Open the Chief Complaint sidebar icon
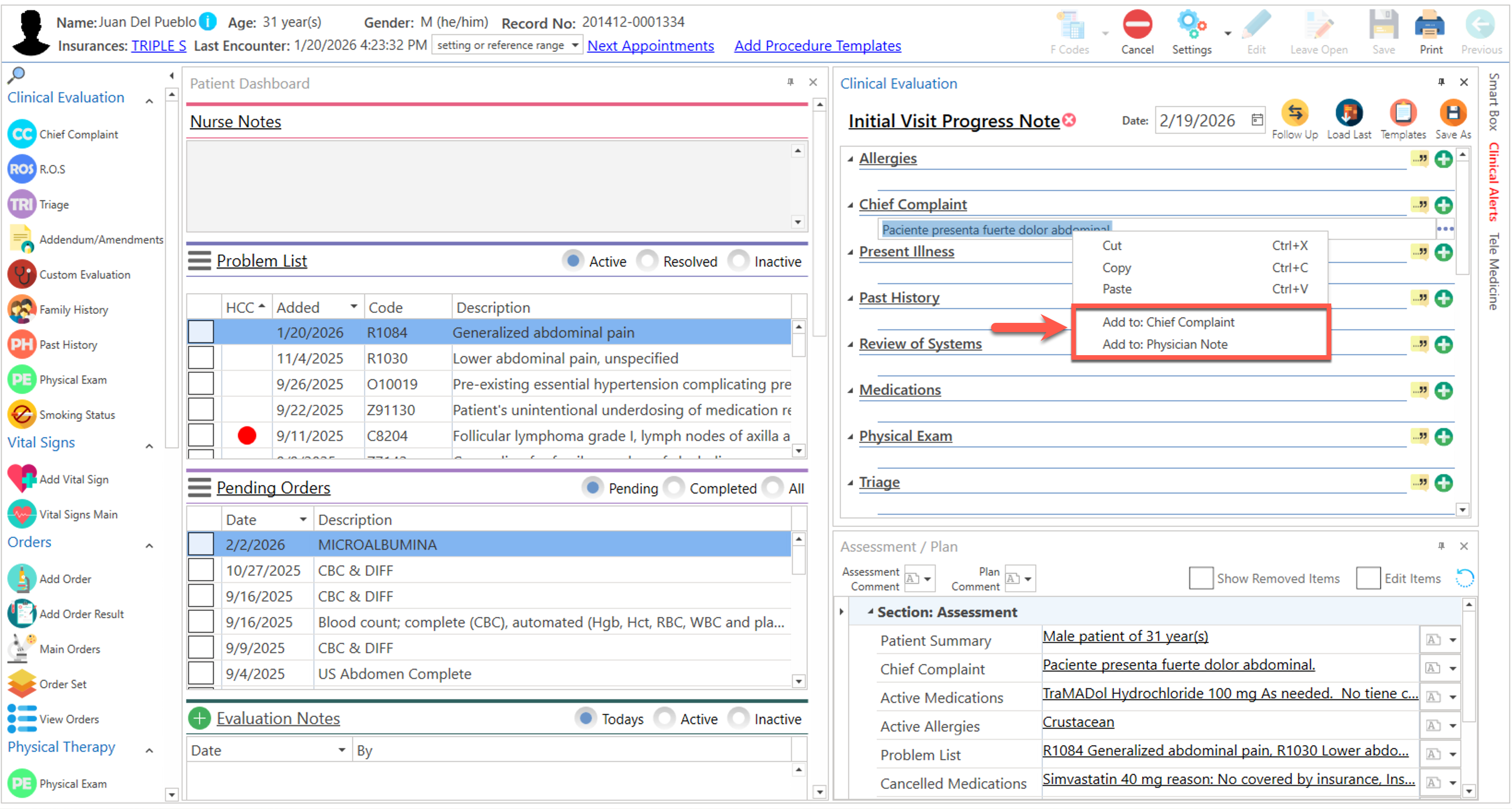 coord(22,134)
